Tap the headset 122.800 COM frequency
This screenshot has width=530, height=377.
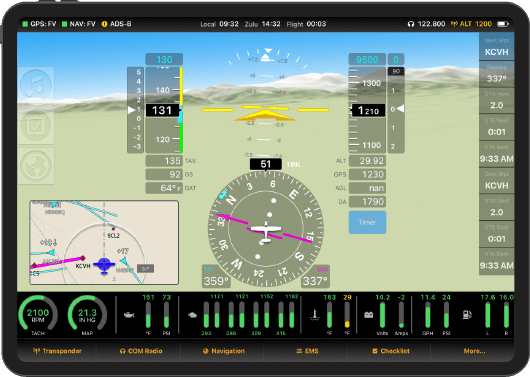(426, 24)
